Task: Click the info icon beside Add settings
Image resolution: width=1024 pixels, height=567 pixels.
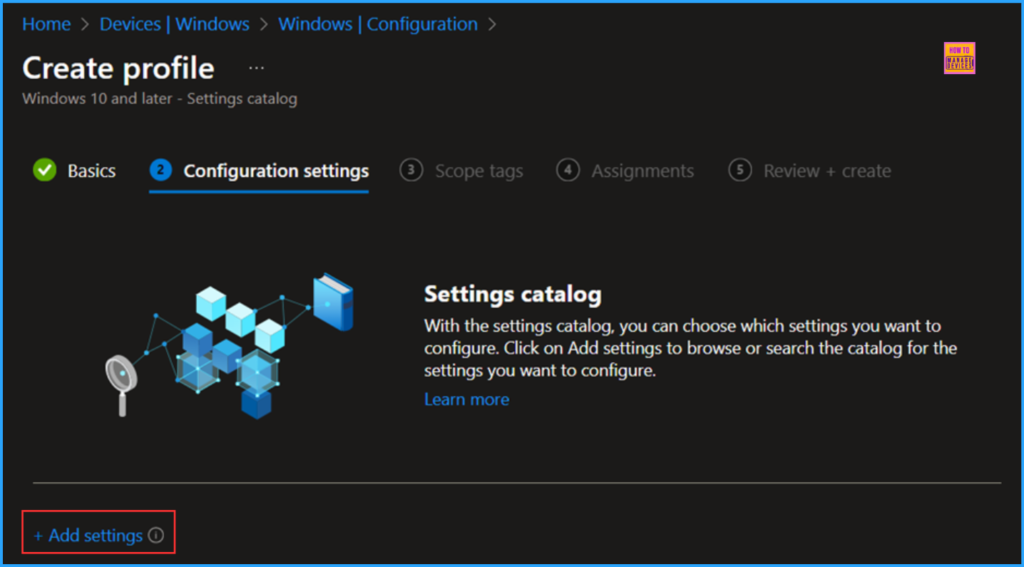Action: coord(156,536)
